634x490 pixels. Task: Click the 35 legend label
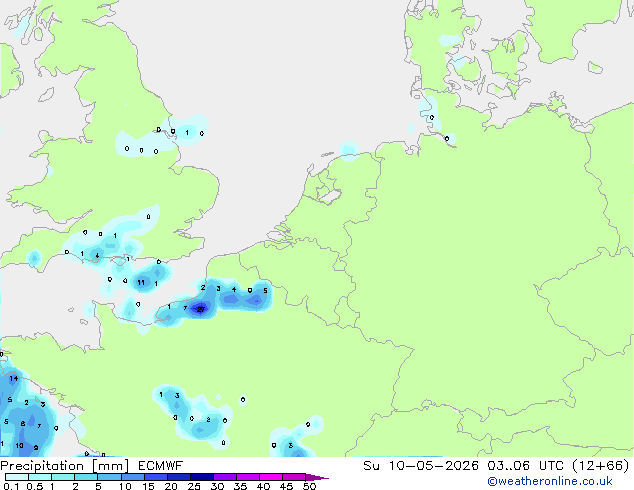[240, 486]
